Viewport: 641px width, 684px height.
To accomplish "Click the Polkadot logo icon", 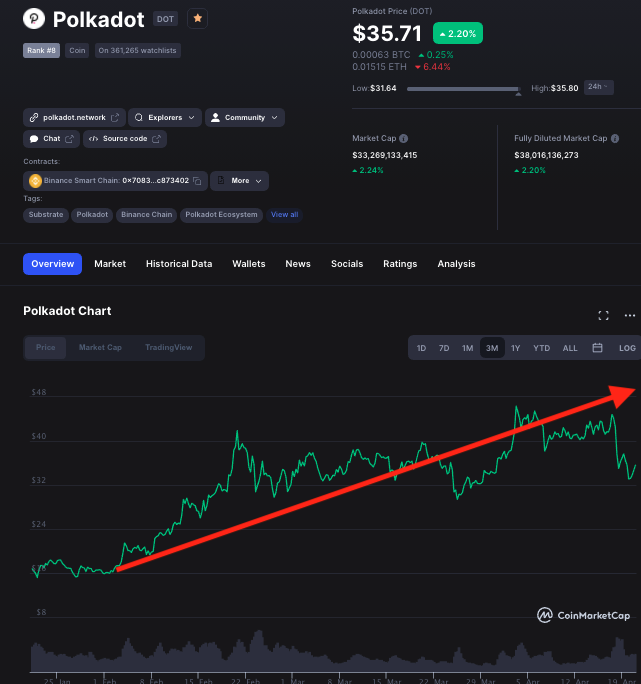I will 34,19.
